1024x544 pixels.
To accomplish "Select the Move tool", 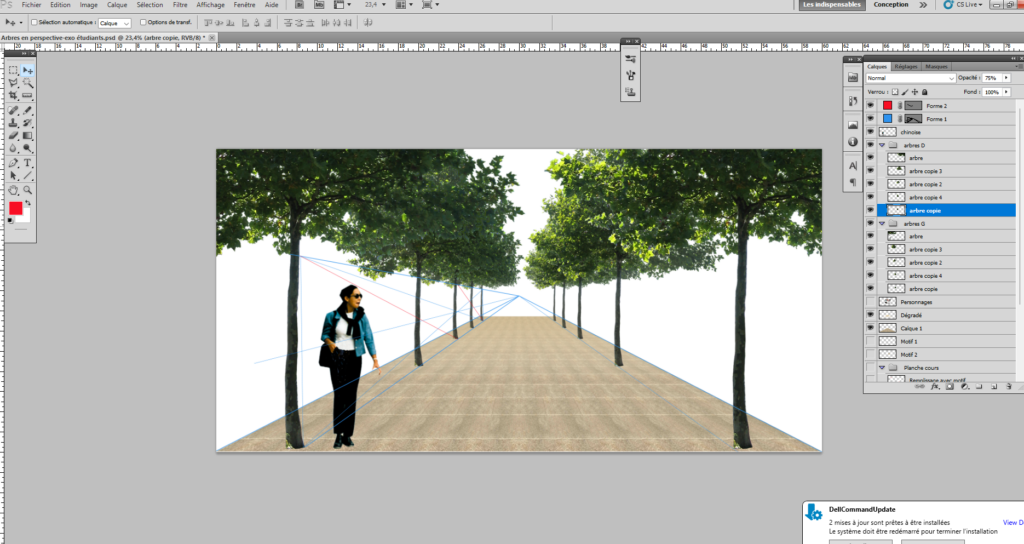I will coord(27,70).
